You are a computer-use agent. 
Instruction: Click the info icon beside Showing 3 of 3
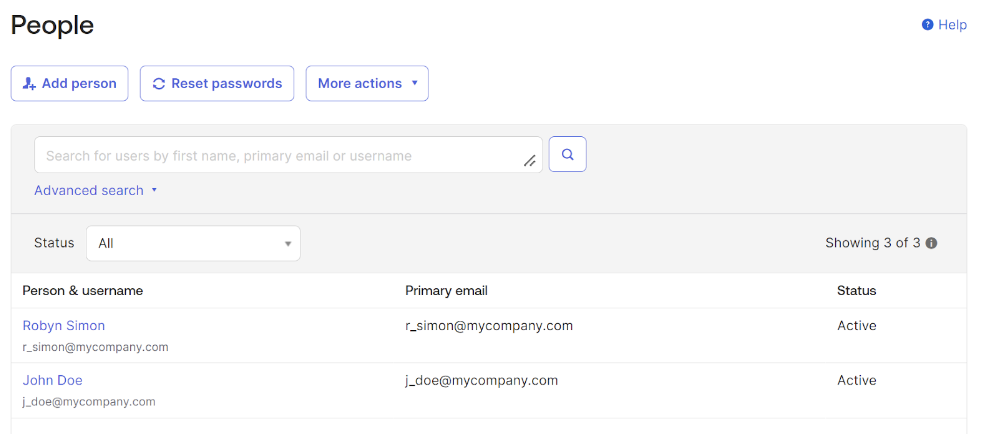tap(931, 243)
